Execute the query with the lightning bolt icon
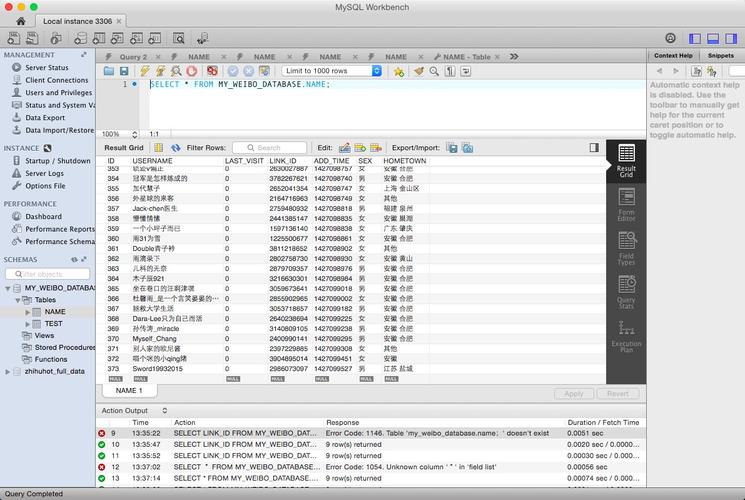The image size is (745, 500). [145, 72]
